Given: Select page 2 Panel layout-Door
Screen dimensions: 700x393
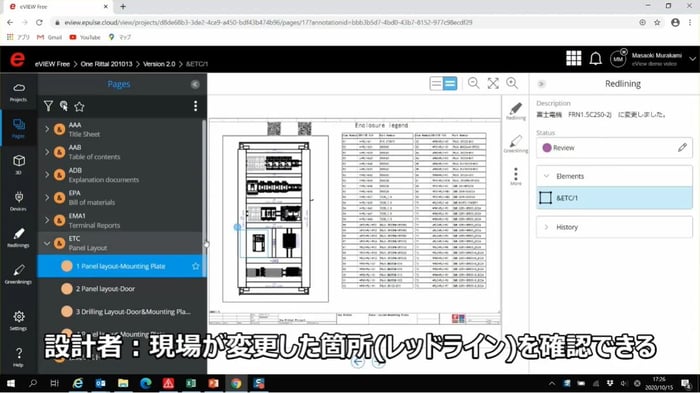Looking at the screenshot, I should pos(121,289).
